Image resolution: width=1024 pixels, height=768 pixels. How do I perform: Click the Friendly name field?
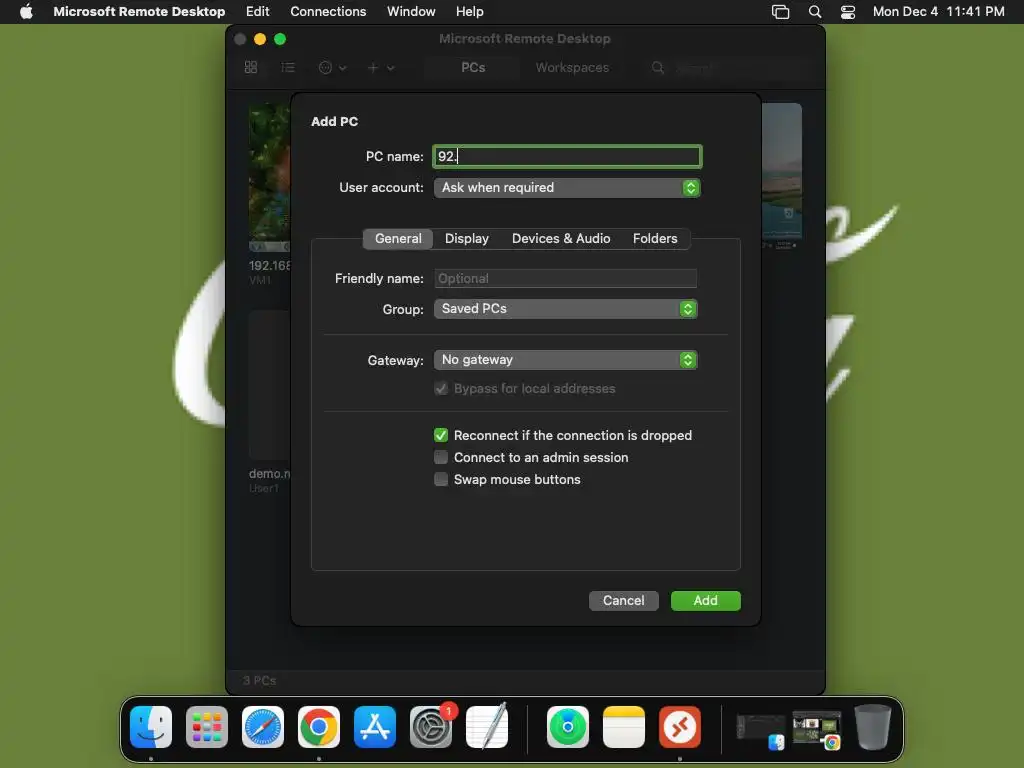(x=566, y=278)
